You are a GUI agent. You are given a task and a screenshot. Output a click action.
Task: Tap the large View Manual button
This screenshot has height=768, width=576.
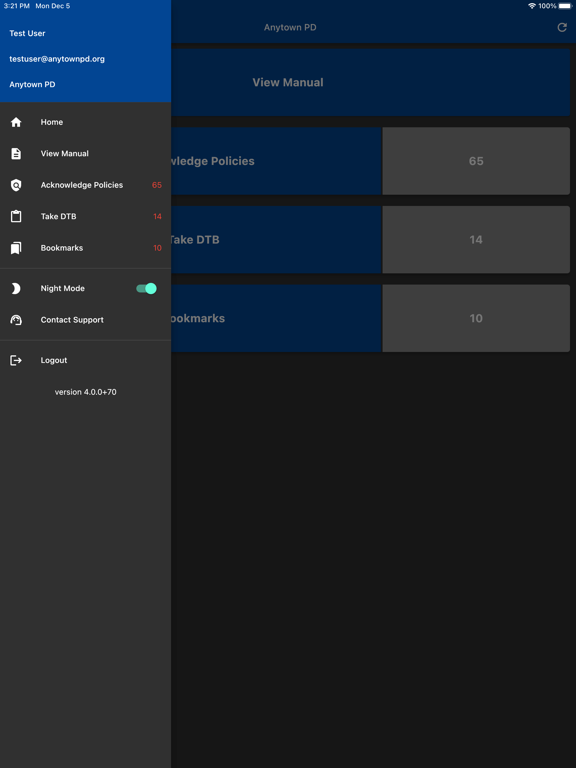371,82
